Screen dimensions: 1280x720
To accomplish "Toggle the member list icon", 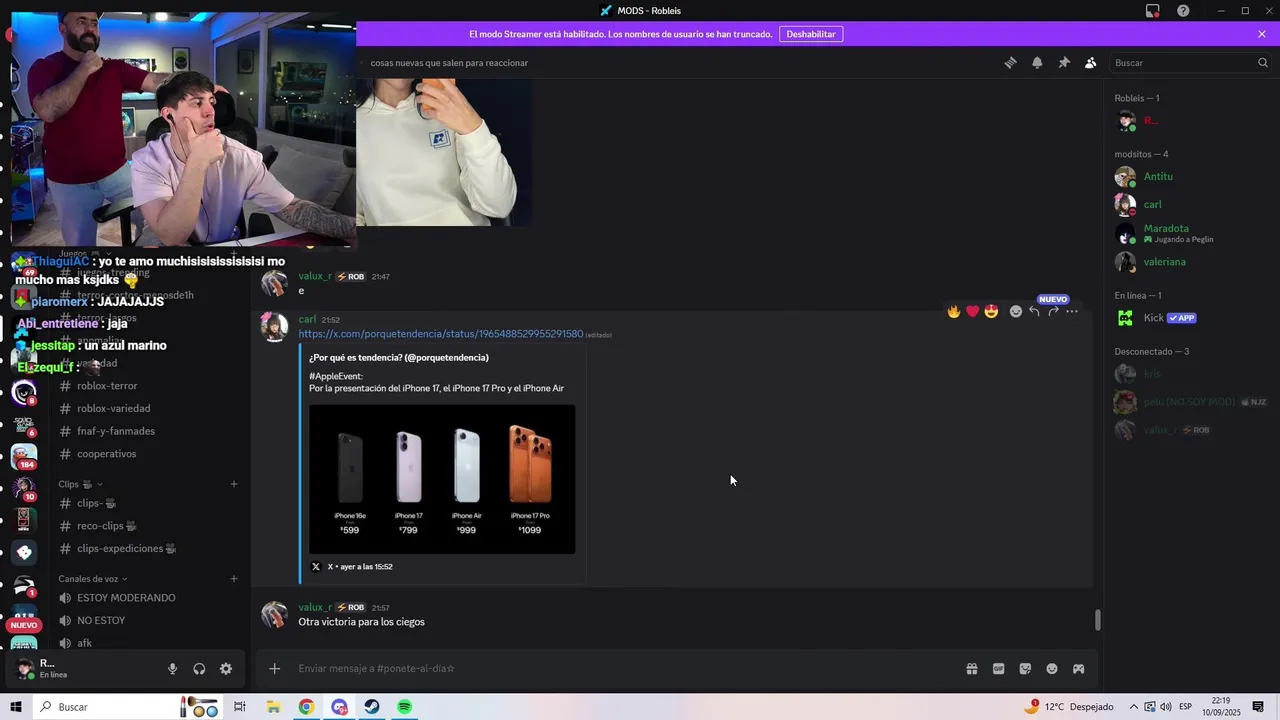I will [1090, 63].
